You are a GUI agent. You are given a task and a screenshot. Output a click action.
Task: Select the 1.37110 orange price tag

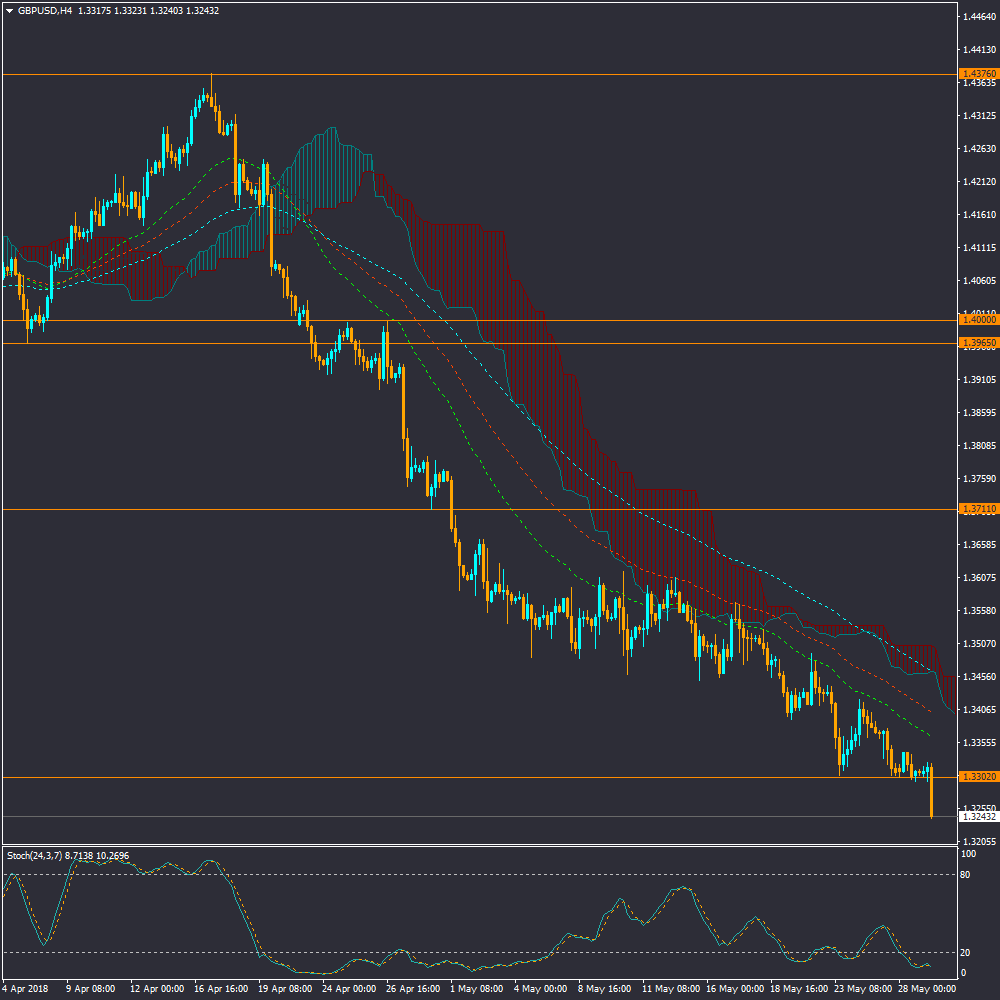tap(977, 509)
